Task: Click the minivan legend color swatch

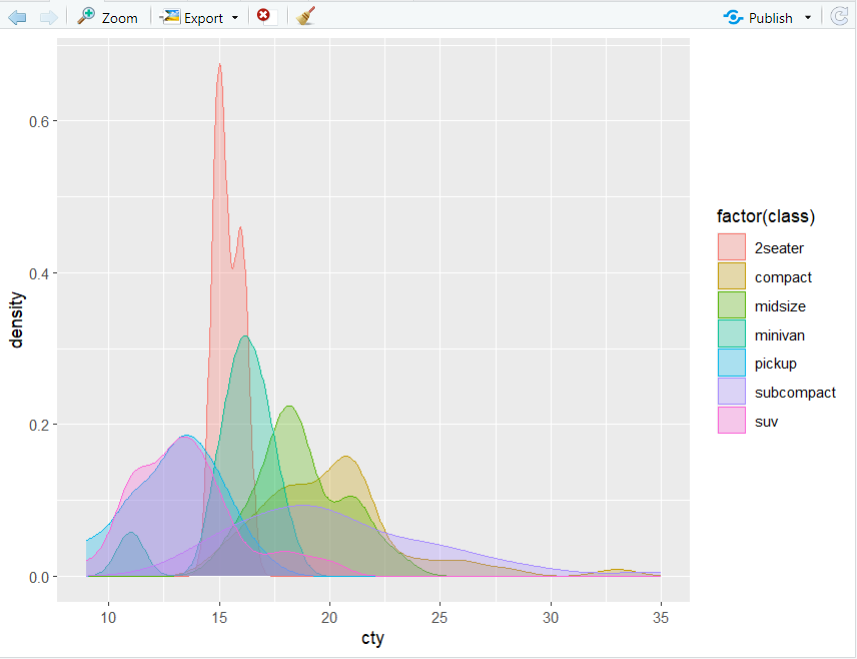Action: pos(731,334)
